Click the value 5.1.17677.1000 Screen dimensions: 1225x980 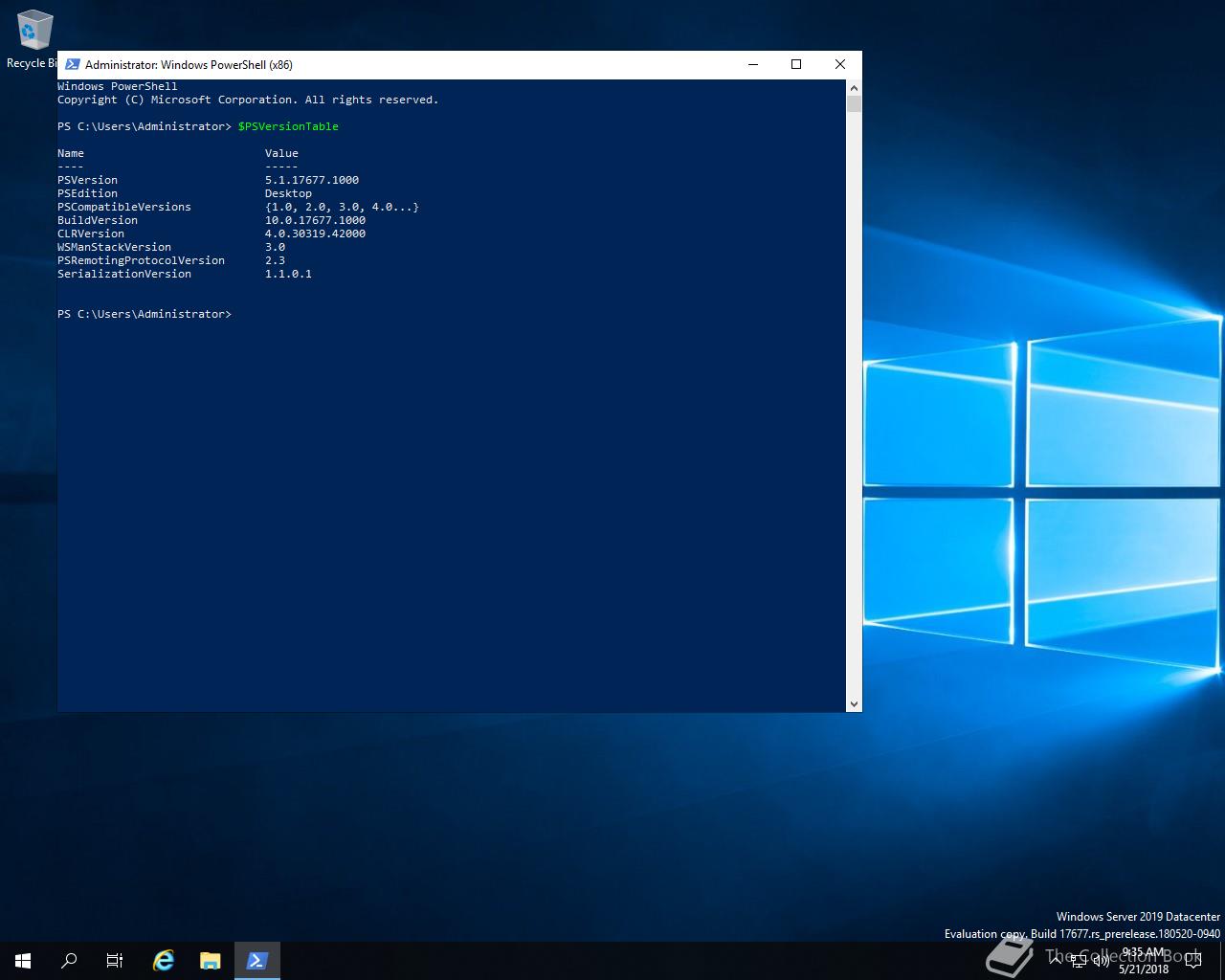312,180
